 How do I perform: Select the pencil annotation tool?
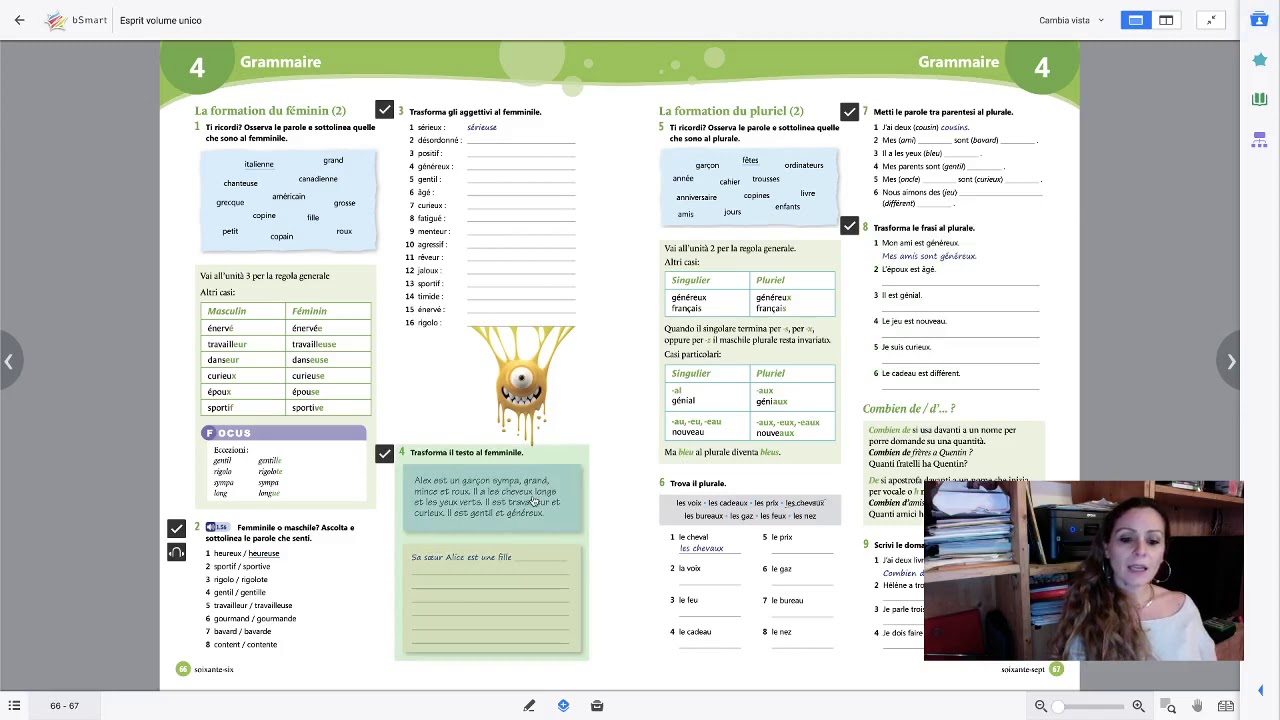[x=529, y=706]
